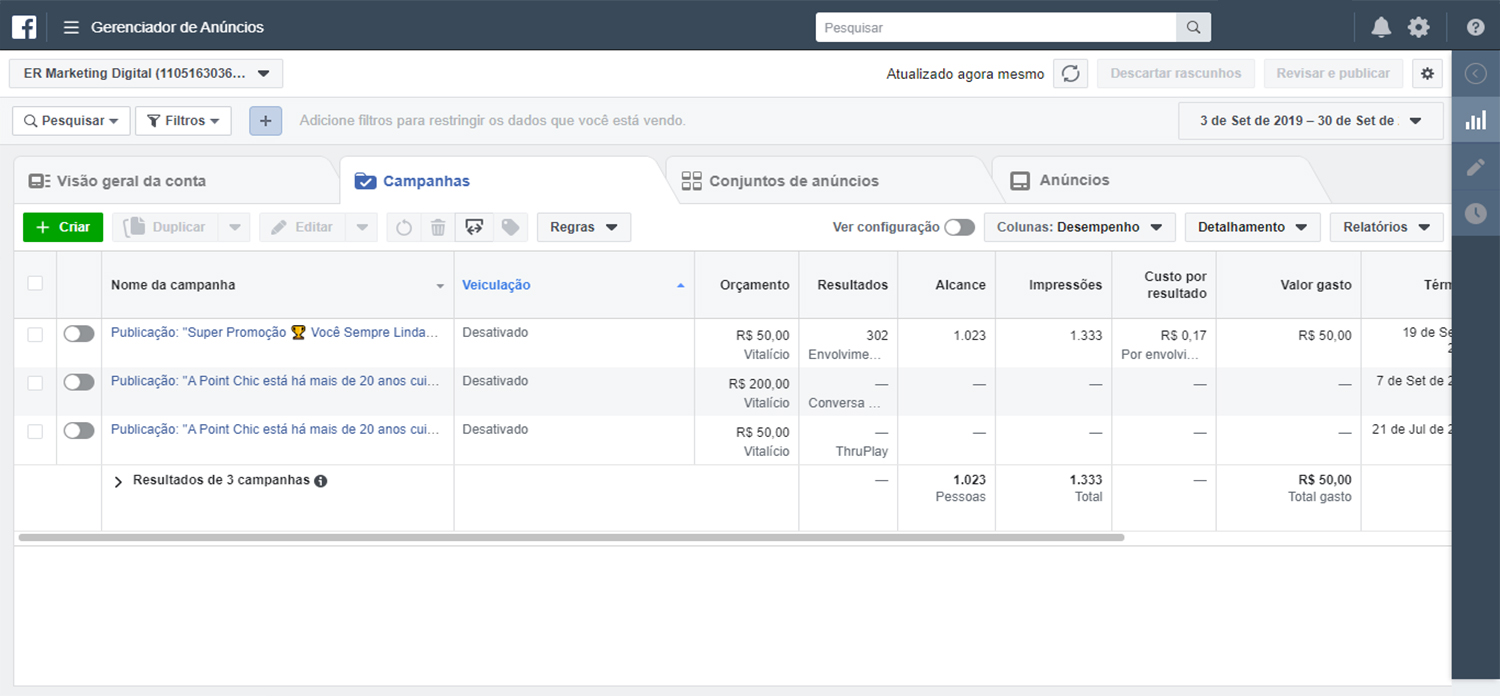Image resolution: width=1500 pixels, height=696 pixels.
Task: Expand Resultados de 3 campanhas row
Action: pyautogui.click(x=118, y=481)
